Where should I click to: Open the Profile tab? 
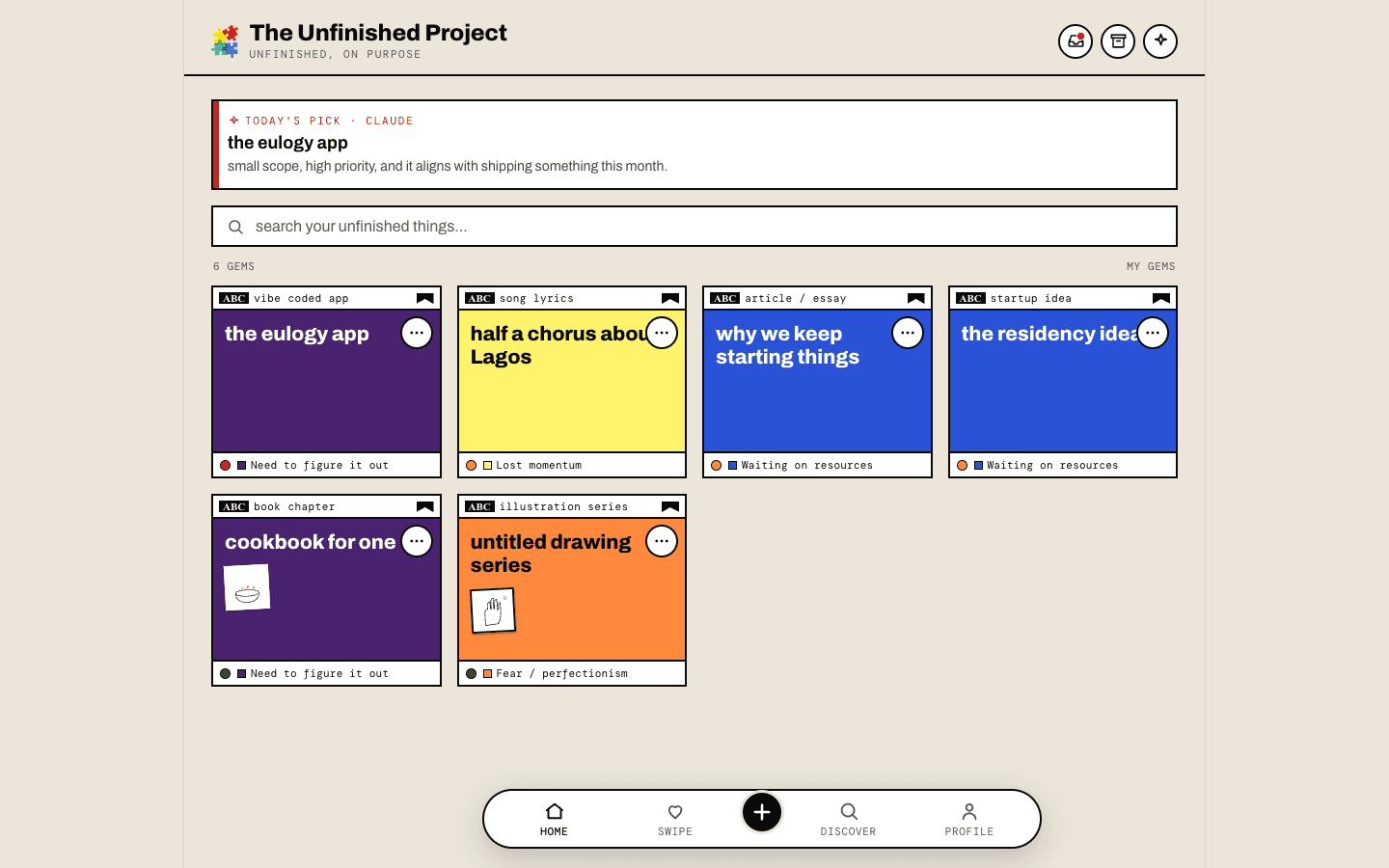(x=969, y=820)
